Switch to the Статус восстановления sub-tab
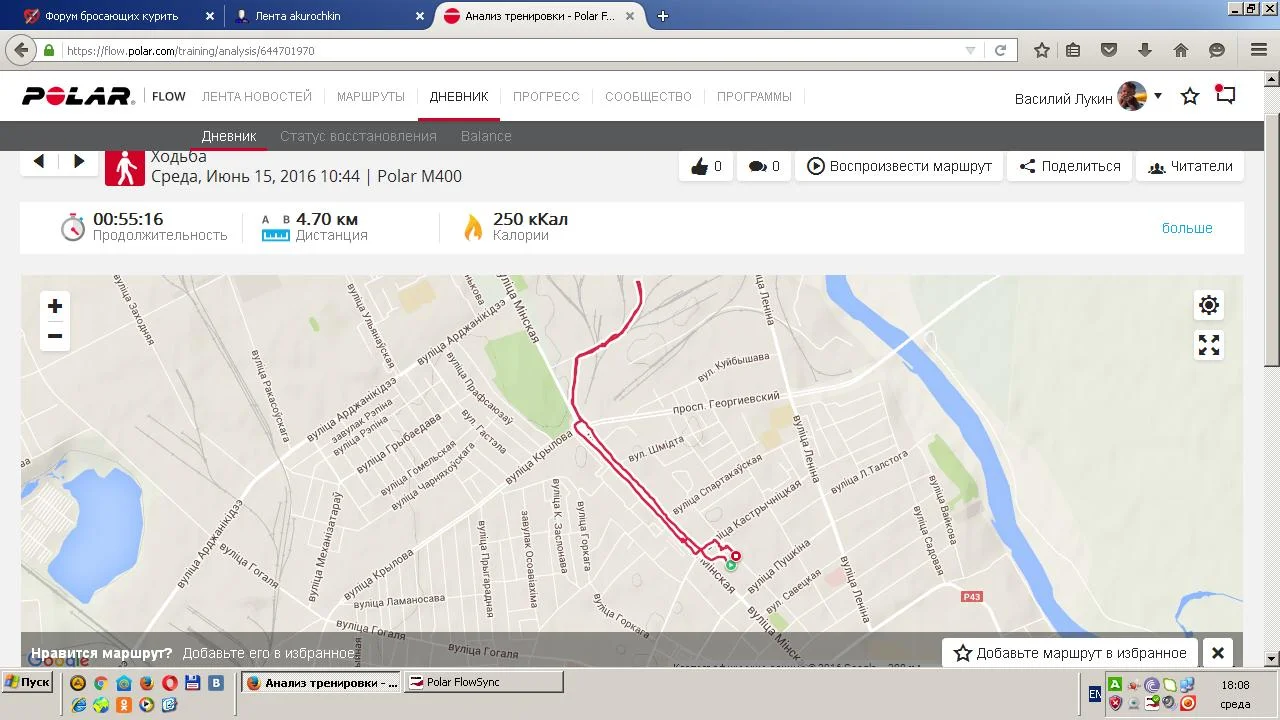Viewport: 1280px width, 720px height. (x=358, y=136)
